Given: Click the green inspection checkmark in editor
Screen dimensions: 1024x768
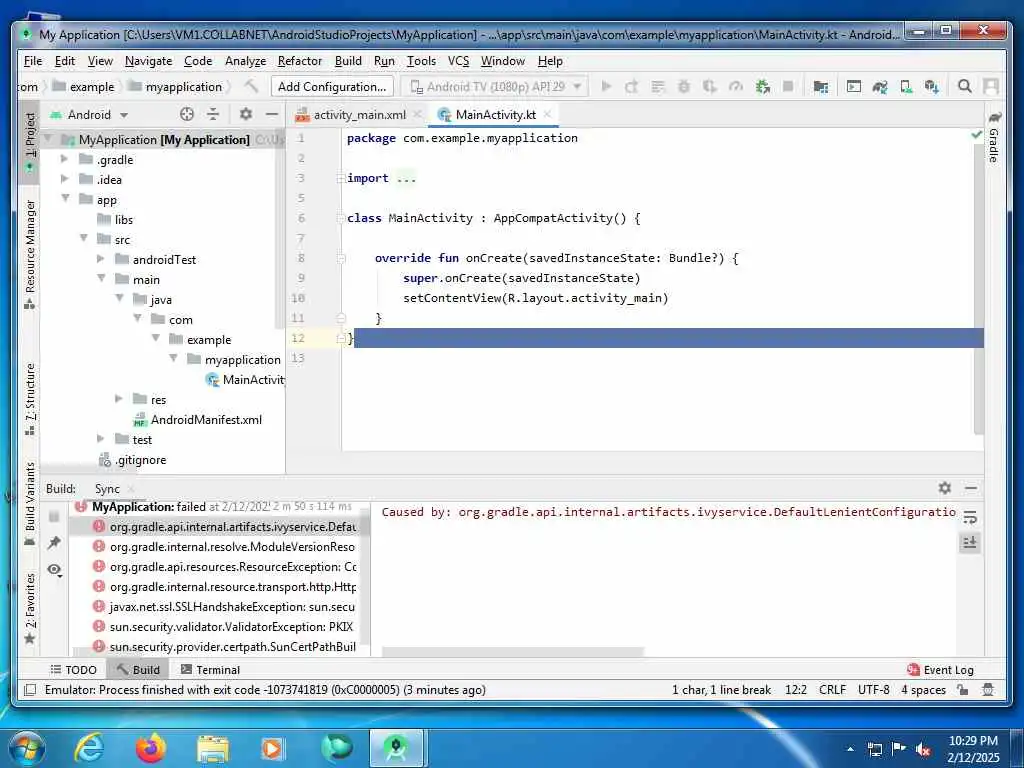Looking at the screenshot, I should coord(976,134).
